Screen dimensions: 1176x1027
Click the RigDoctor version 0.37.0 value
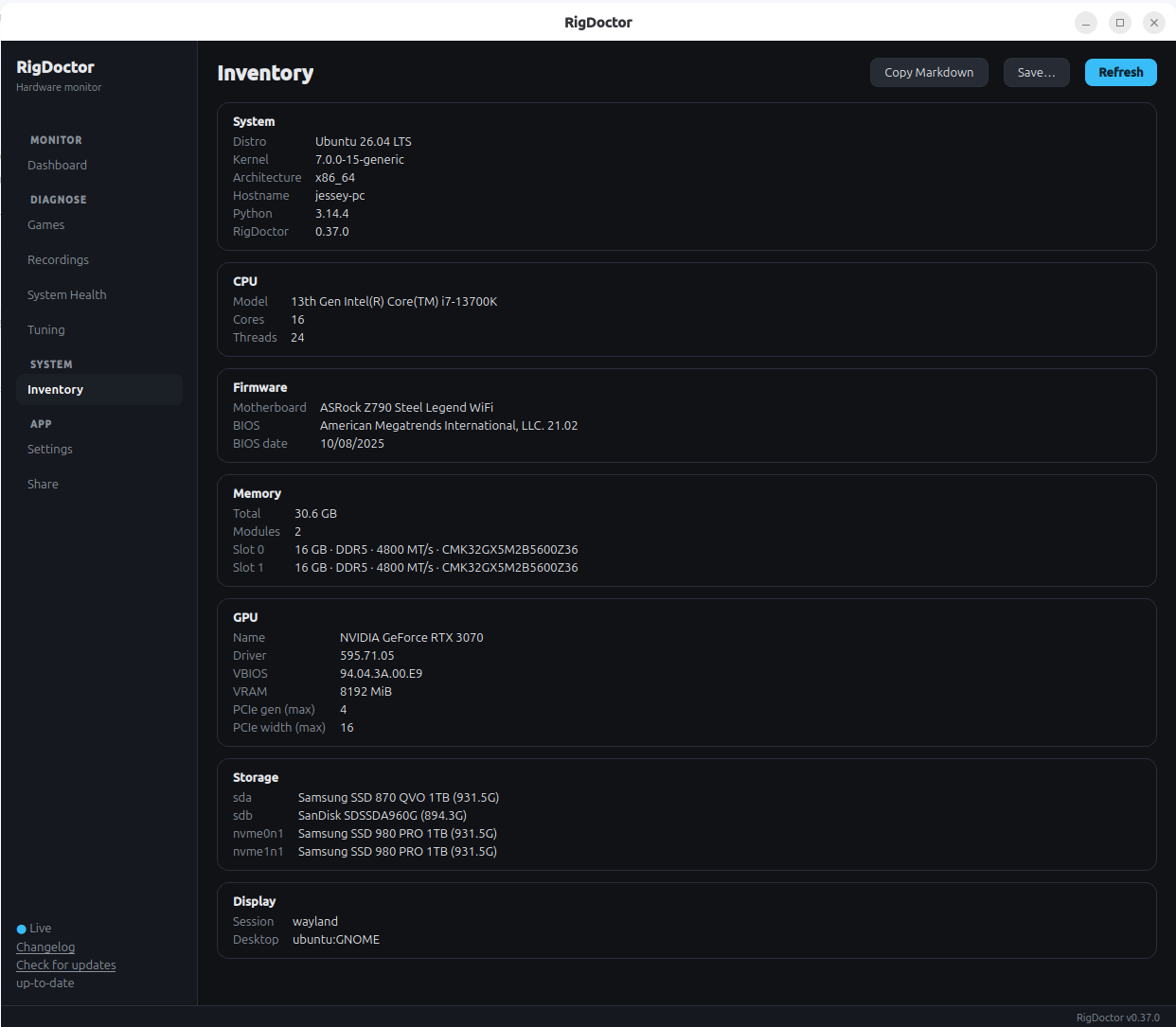pos(331,231)
